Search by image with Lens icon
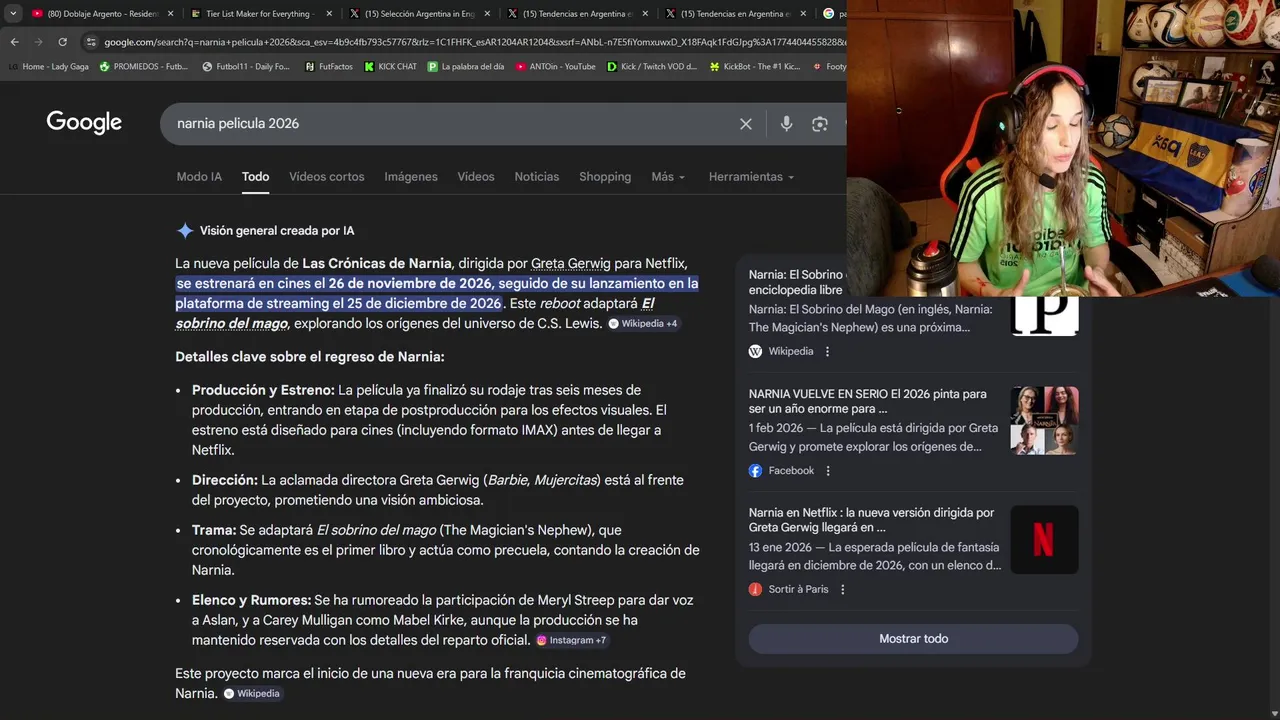Image resolution: width=1280 pixels, height=720 pixels. pyautogui.click(x=820, y=124)
